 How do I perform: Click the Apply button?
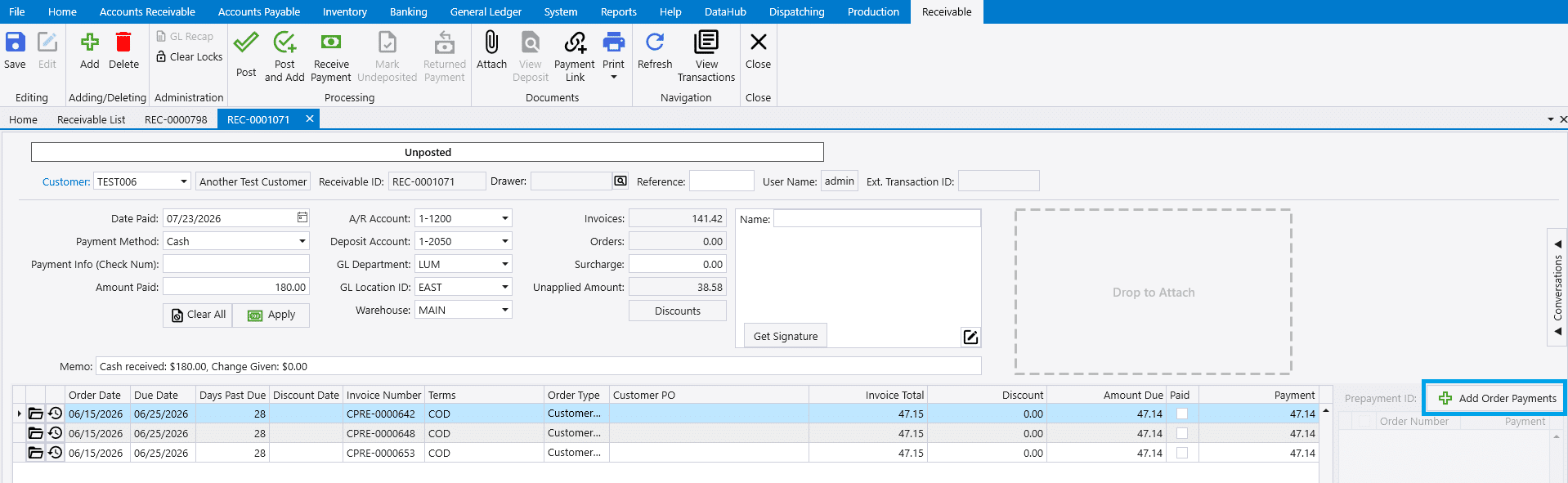pos(271,315)
